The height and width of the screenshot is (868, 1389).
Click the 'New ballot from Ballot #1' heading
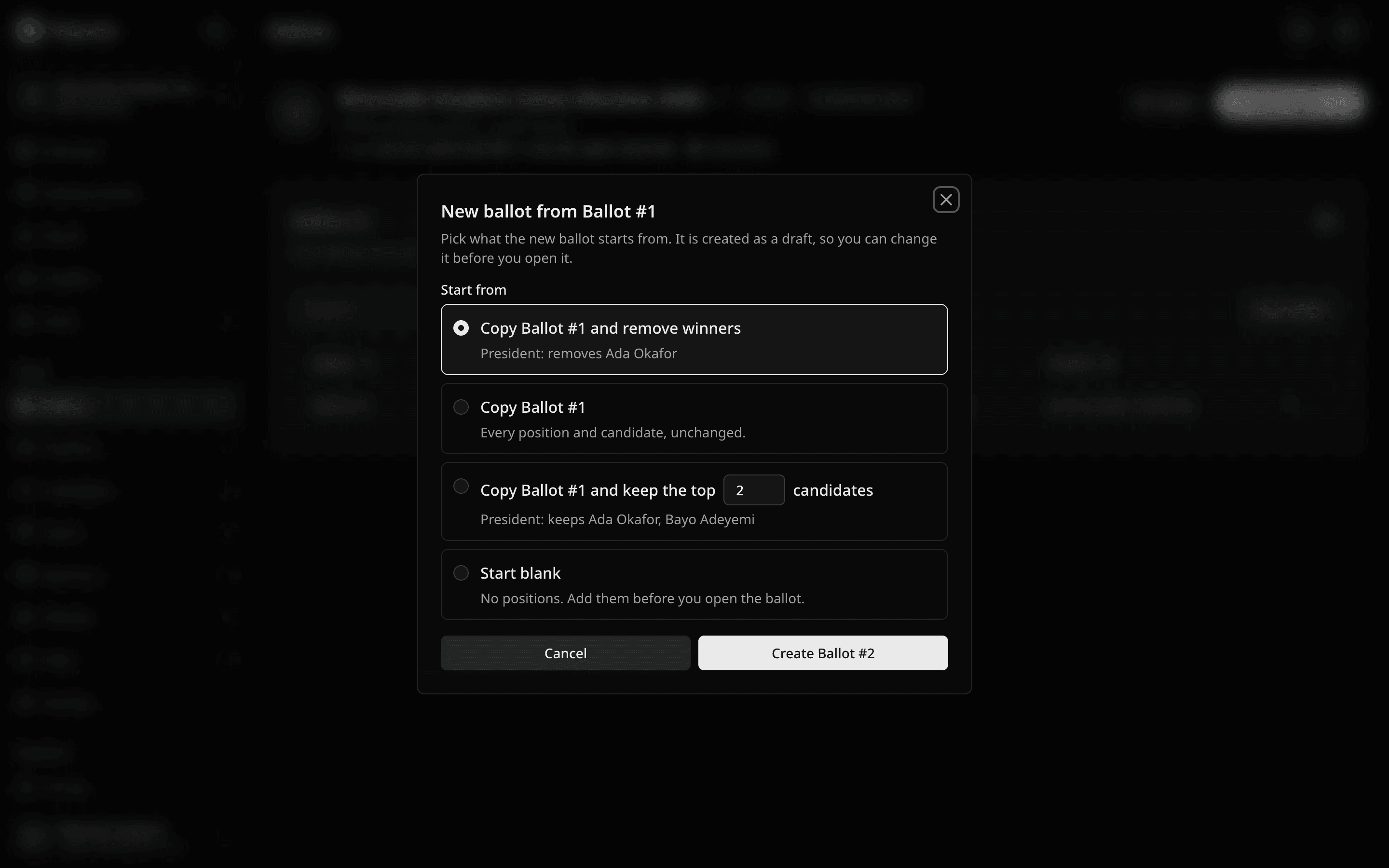click(548, 211)
